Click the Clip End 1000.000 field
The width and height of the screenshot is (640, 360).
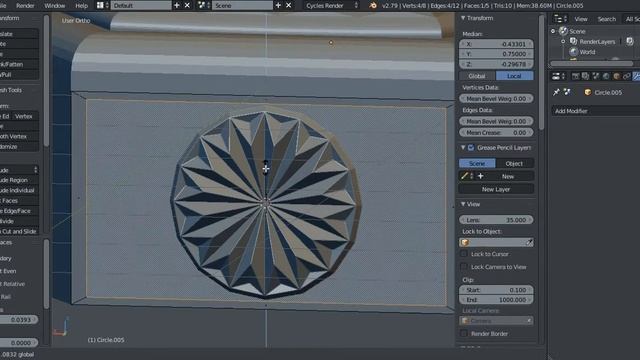[x=496, y=300]
